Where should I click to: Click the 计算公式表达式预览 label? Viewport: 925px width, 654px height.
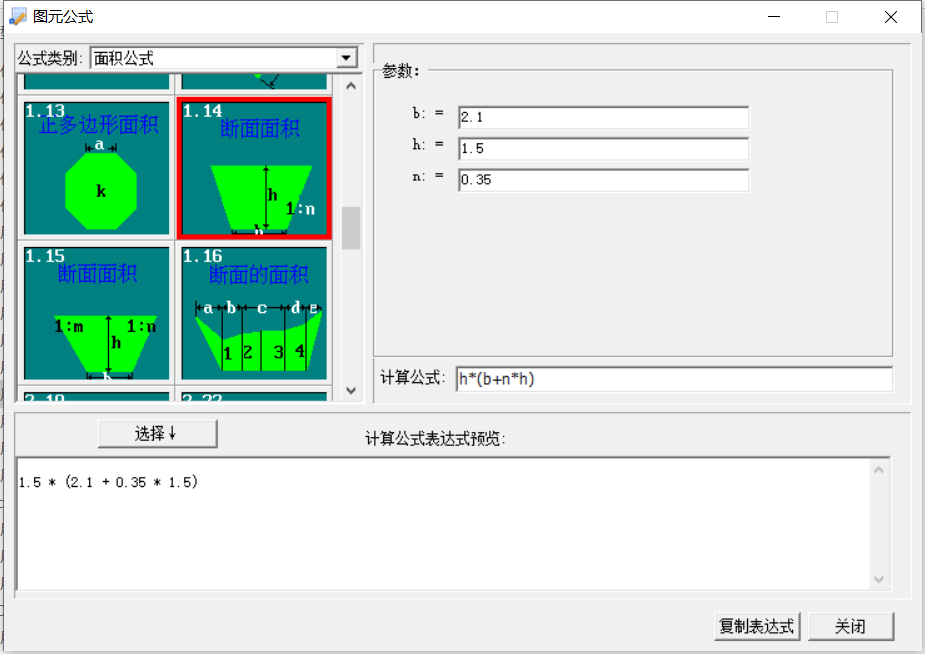435,438
